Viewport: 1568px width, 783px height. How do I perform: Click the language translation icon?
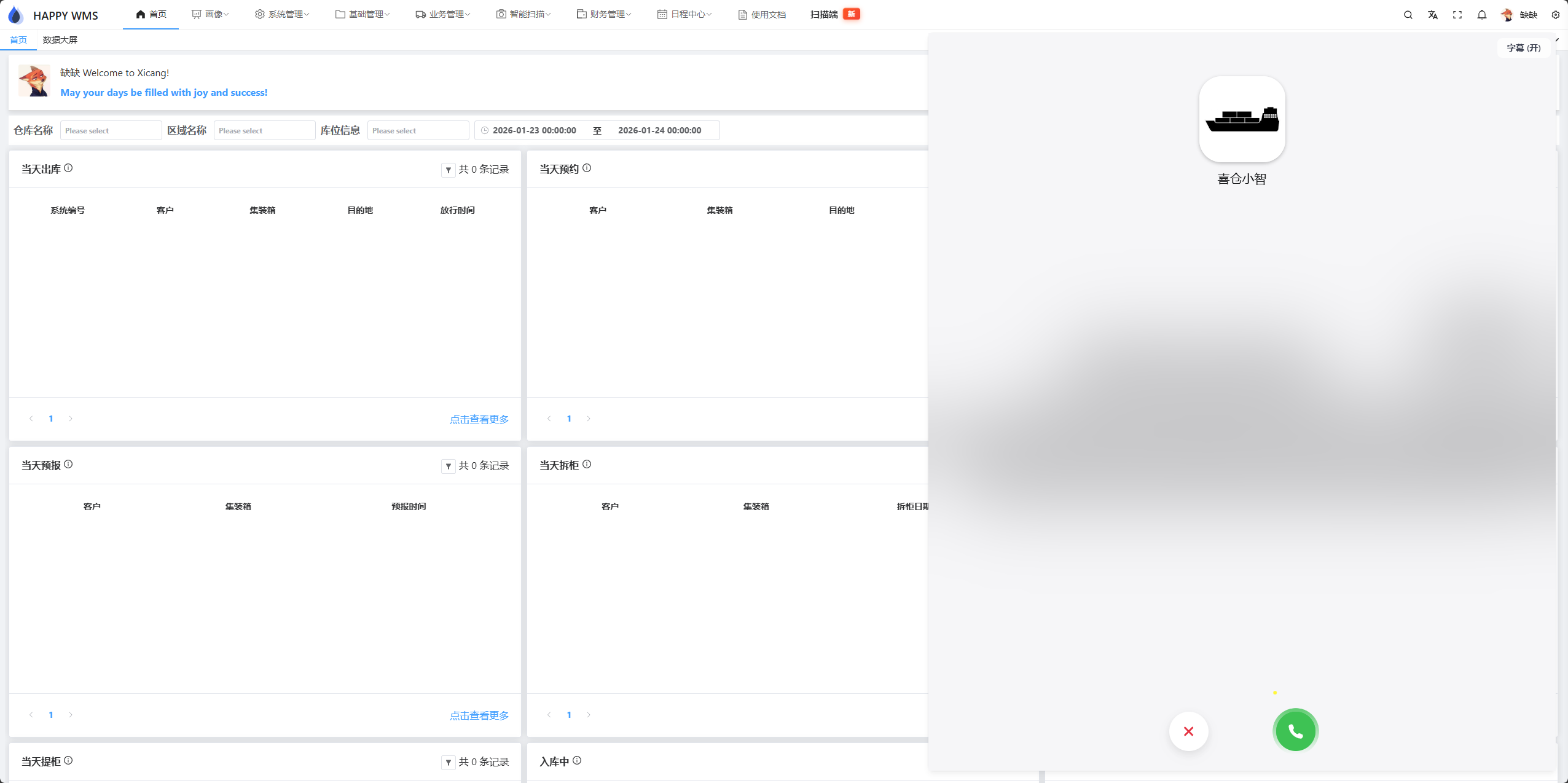tap(1432, 14)
